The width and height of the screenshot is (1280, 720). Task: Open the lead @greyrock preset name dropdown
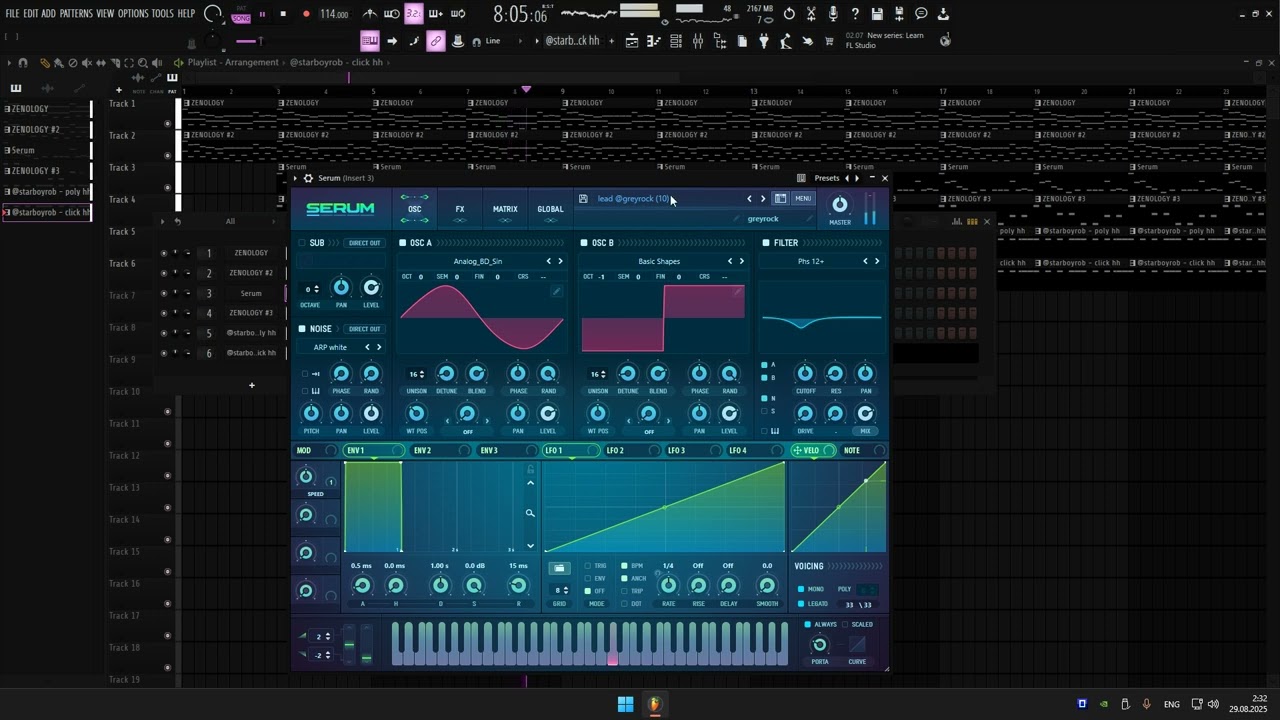click(x=633, y=199)
